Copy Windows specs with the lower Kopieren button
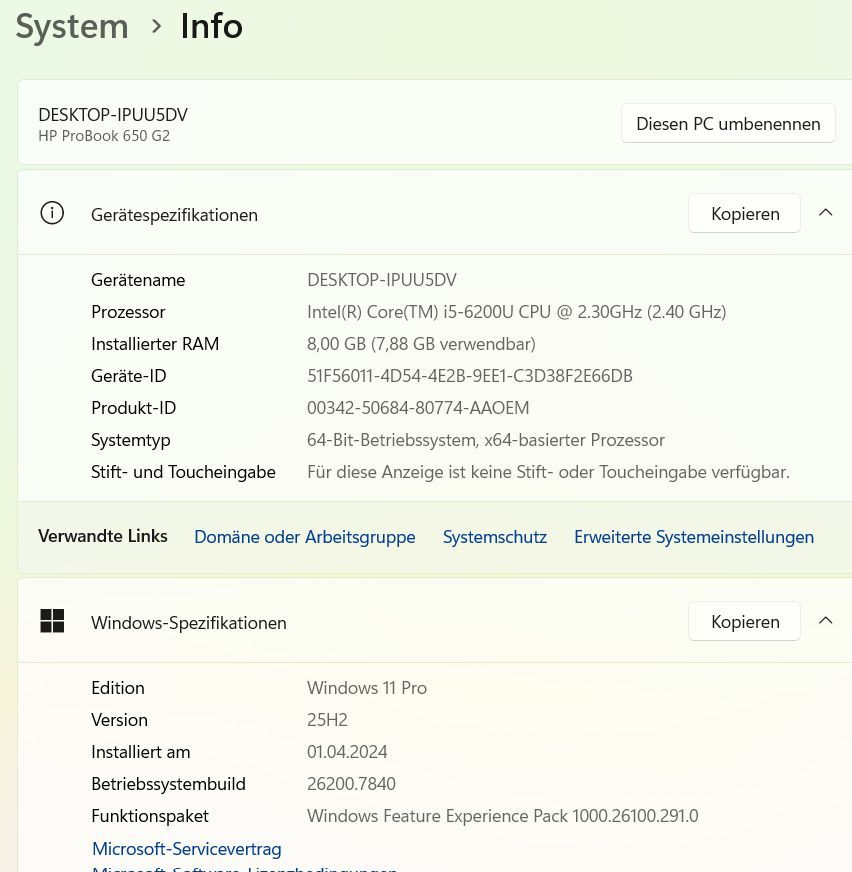The image size is (852, 872). click(x=744, y=621)
